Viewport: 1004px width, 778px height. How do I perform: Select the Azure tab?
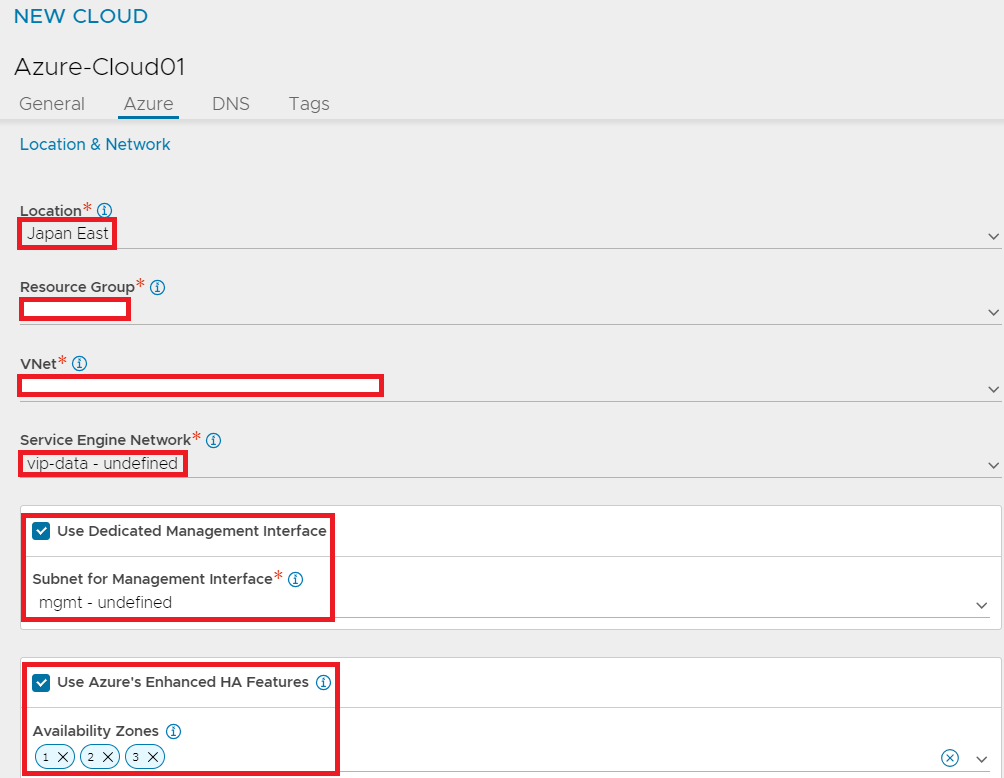(x=149, y=104)
